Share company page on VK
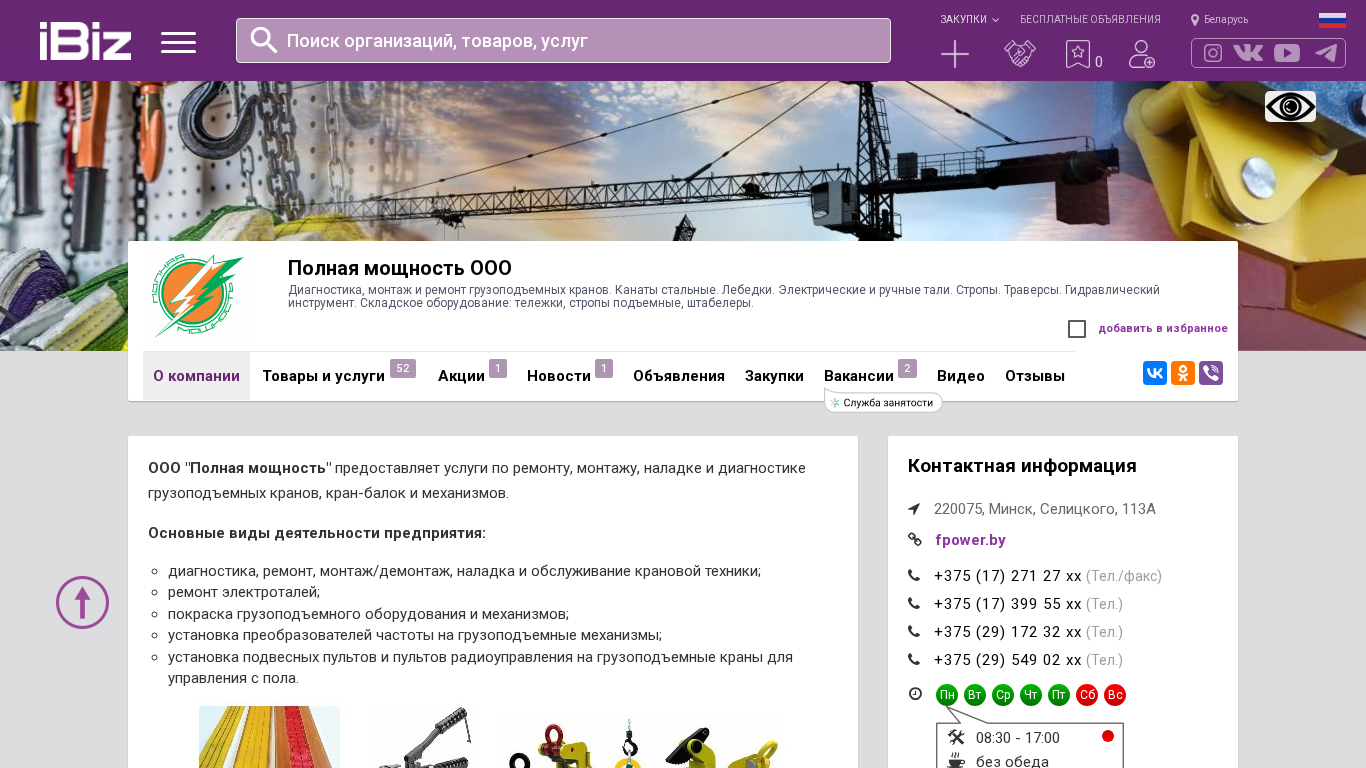The height and width of the screenshot is (768, 1366). (x=1155, y=373)
